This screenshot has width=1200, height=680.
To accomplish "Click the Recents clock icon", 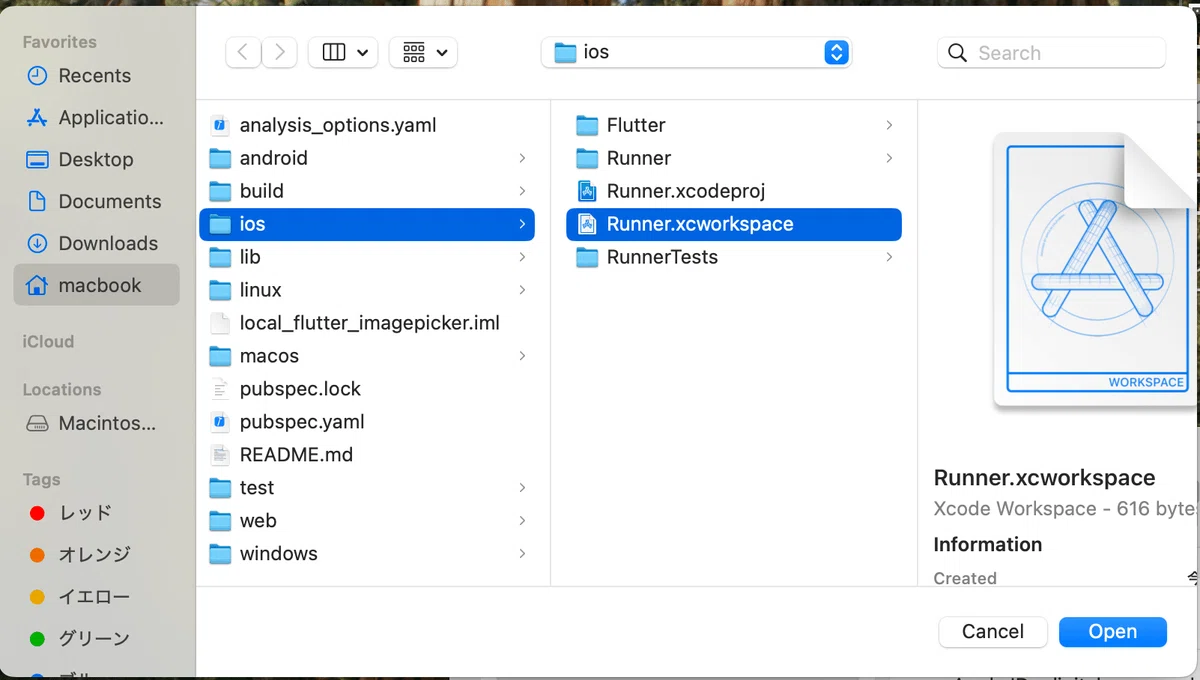I will 37,76.
